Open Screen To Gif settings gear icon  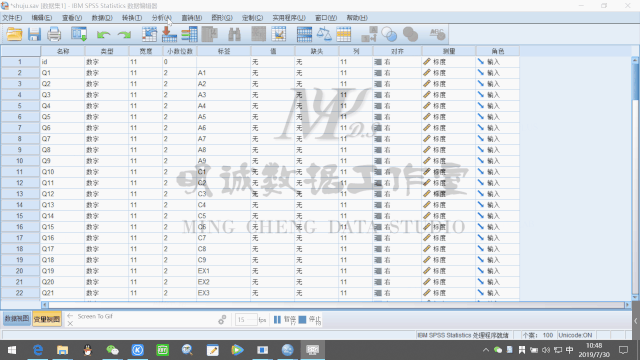(222, 320)
